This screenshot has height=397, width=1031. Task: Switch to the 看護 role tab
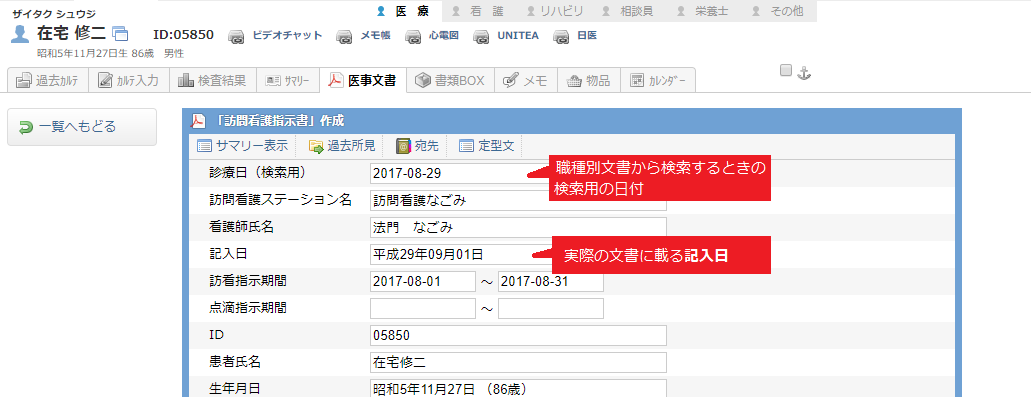click(478, 11)
